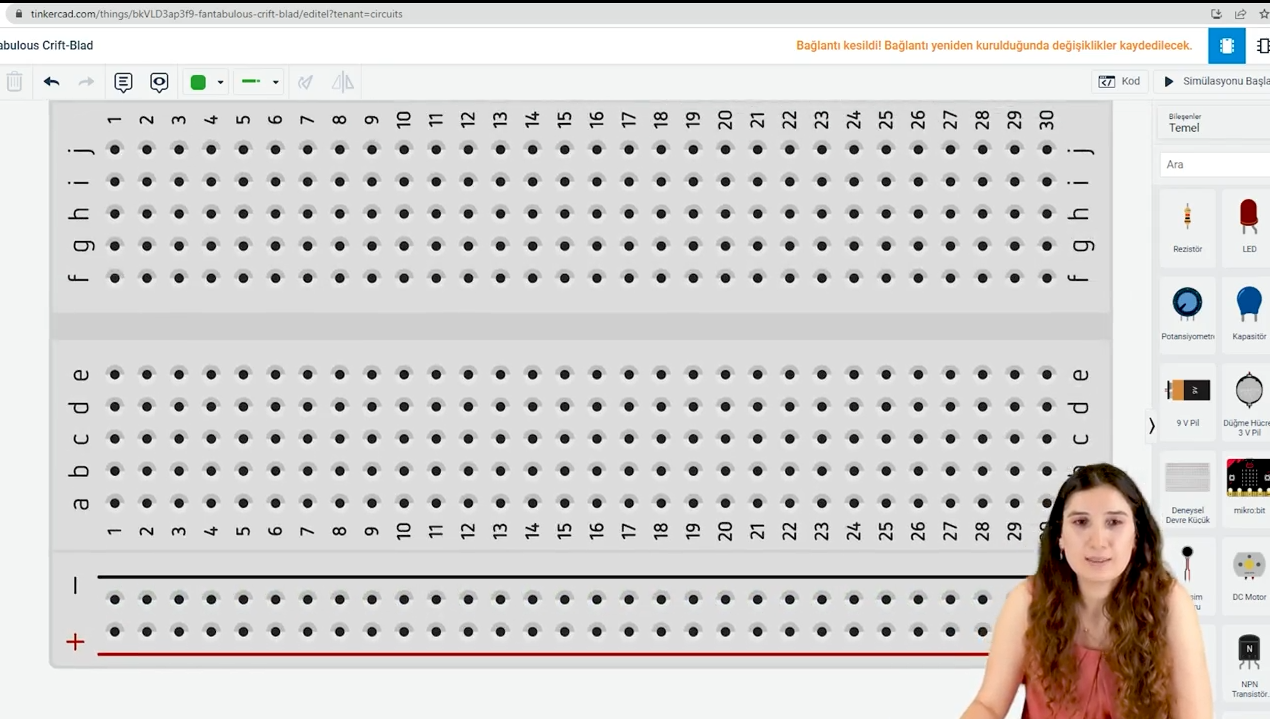1270x719 pixels.
Task: Click the green wire color swatch
Action: pyautogui.click(x=198, y=82)
